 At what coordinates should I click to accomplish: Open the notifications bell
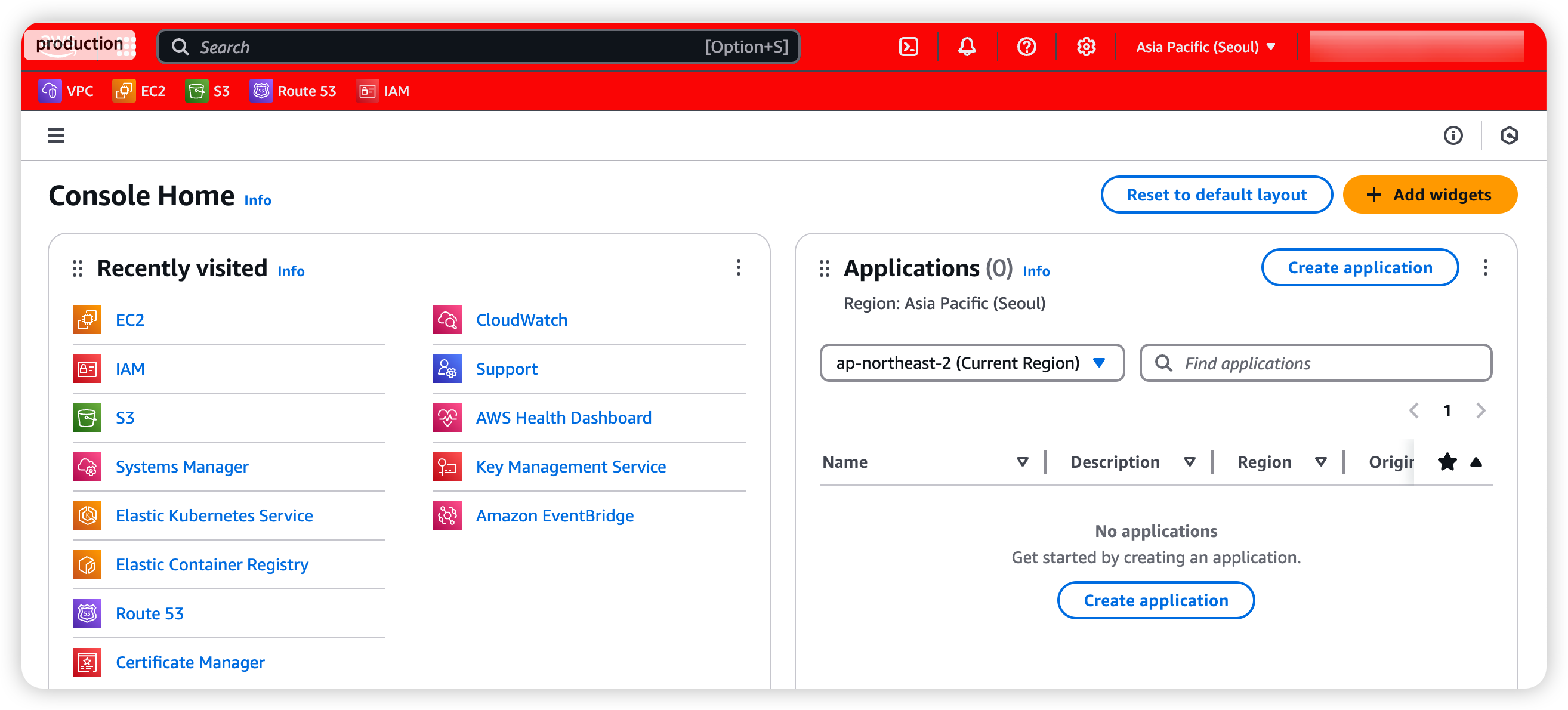tap(967, 47)
